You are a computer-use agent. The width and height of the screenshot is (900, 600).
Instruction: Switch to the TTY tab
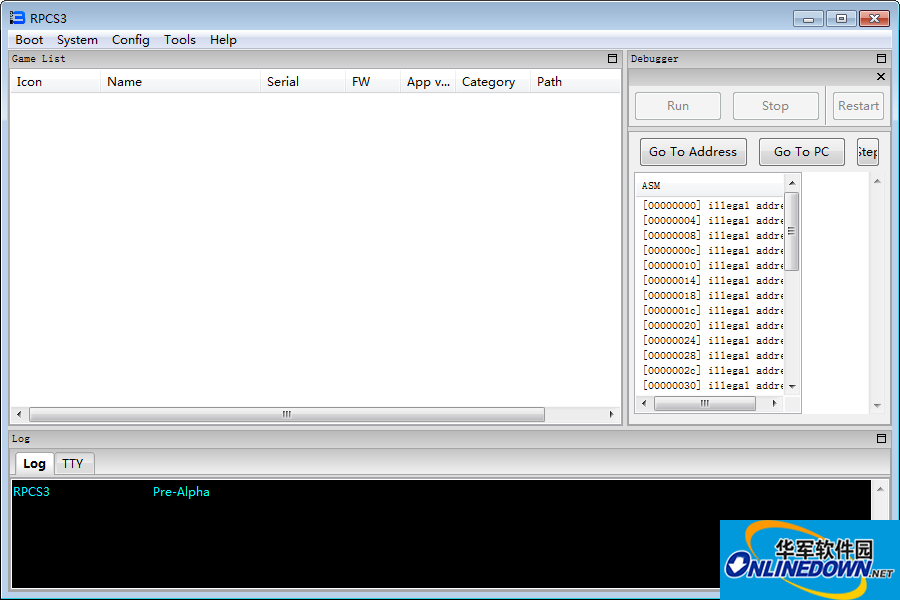tap(73, 463)
